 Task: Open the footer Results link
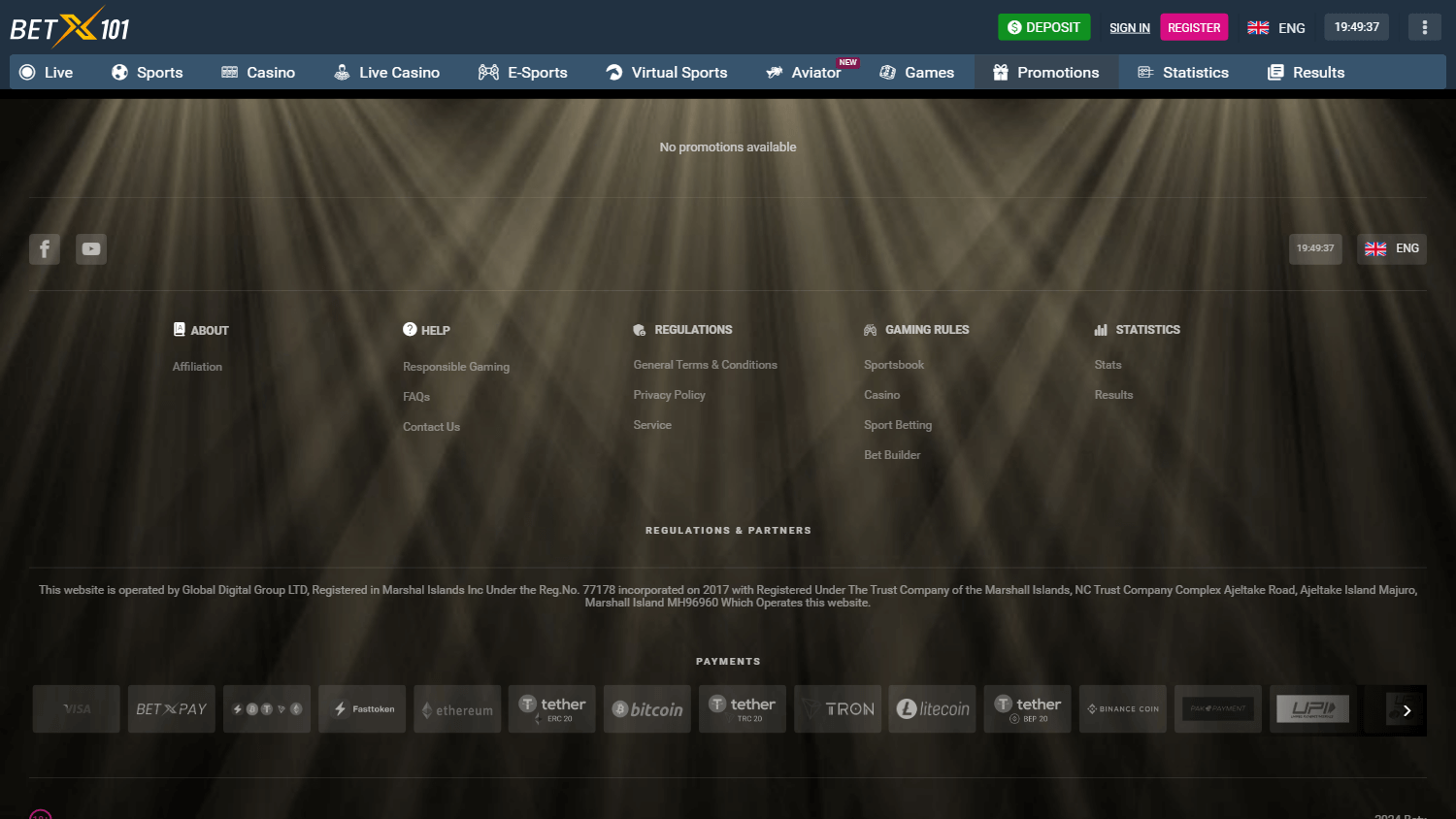click(1113, 395)
